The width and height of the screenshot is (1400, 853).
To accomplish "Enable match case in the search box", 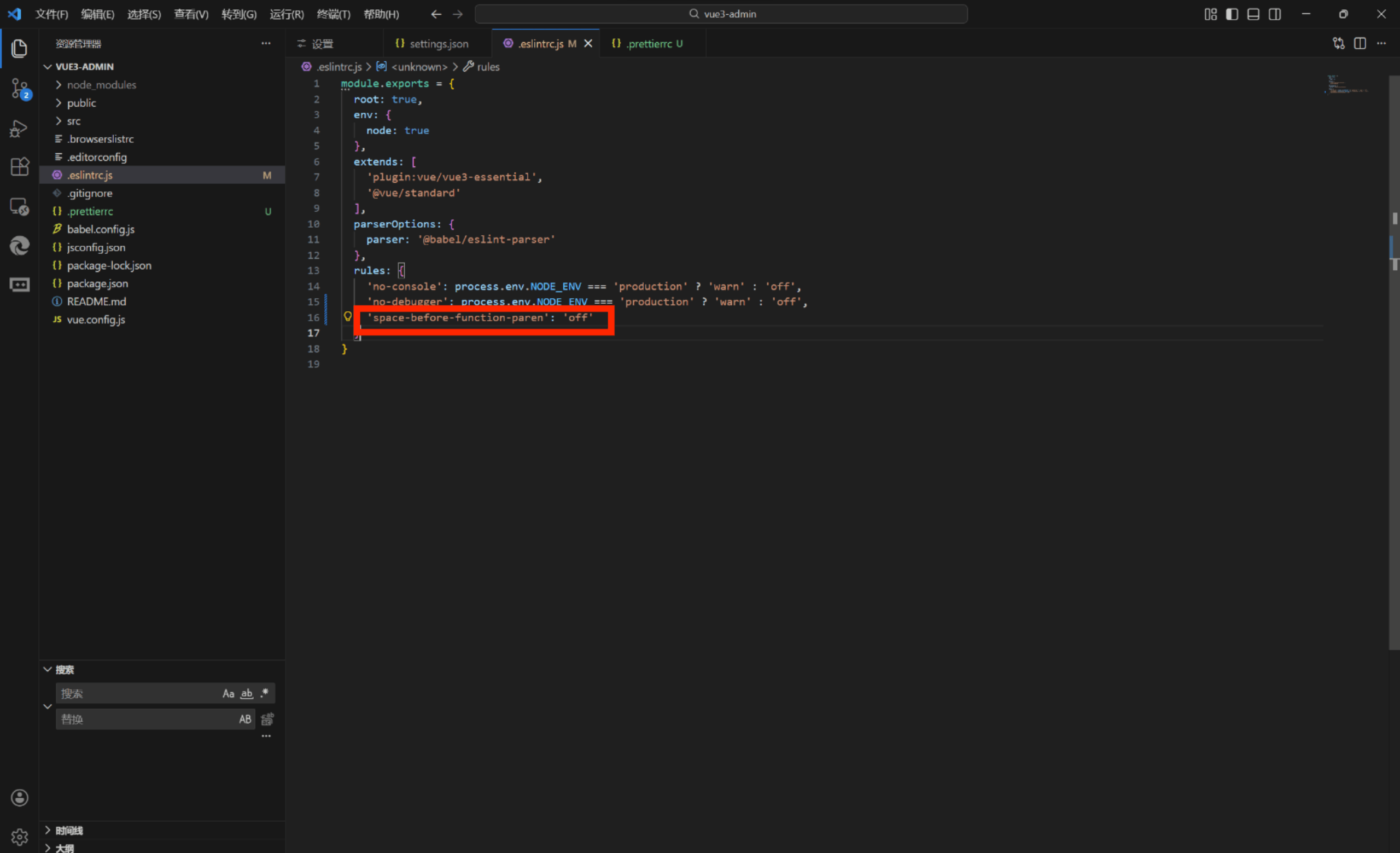I will [x=229, y=693].
